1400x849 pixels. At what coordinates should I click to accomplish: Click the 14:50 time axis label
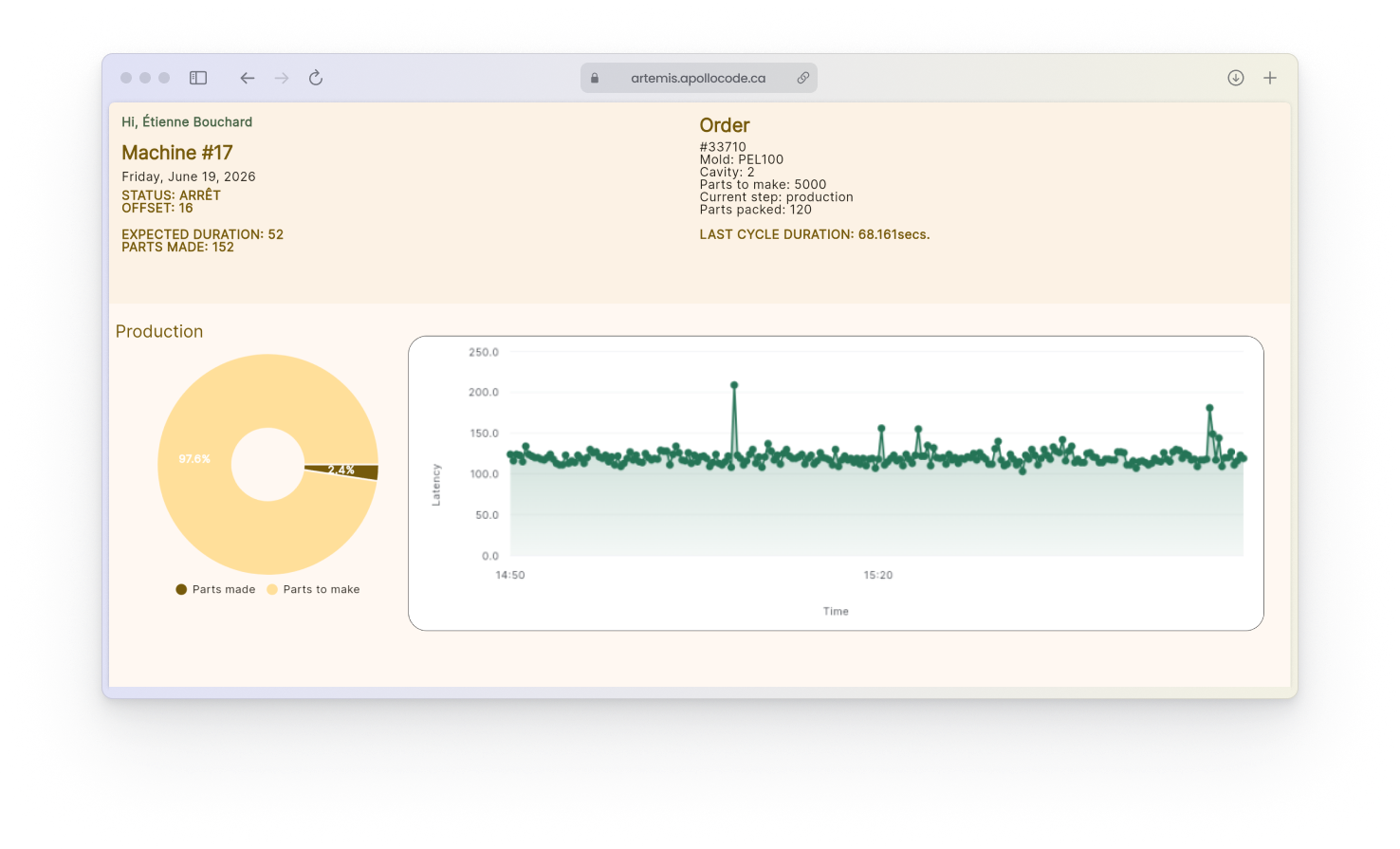510,575
